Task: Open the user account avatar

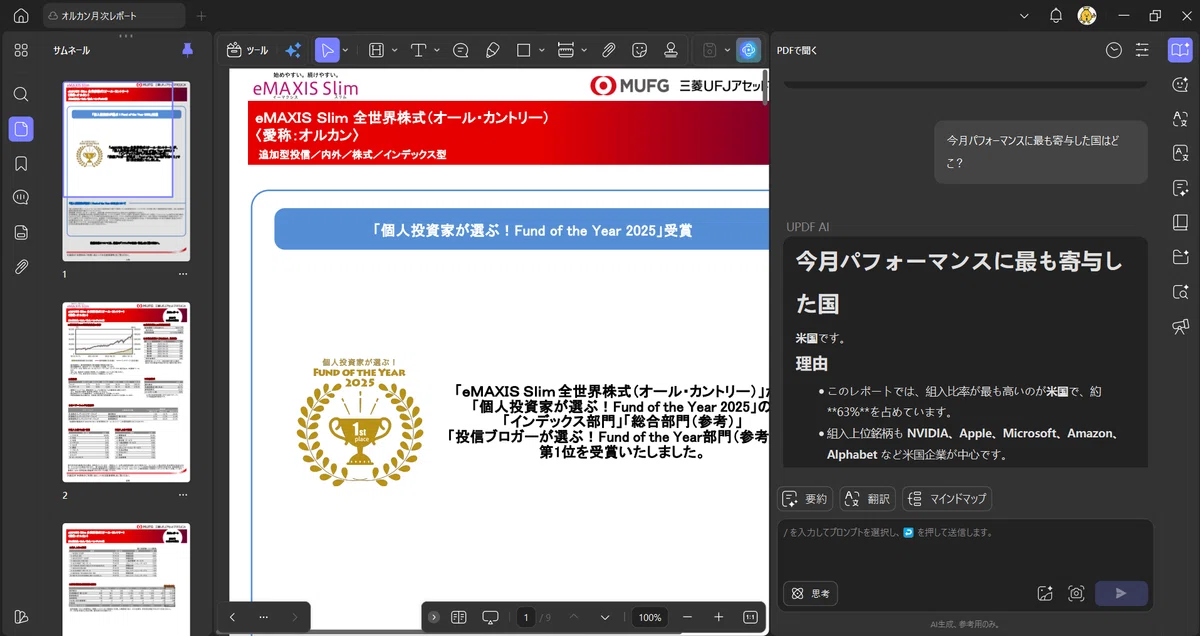Action: pos(1087,16)
